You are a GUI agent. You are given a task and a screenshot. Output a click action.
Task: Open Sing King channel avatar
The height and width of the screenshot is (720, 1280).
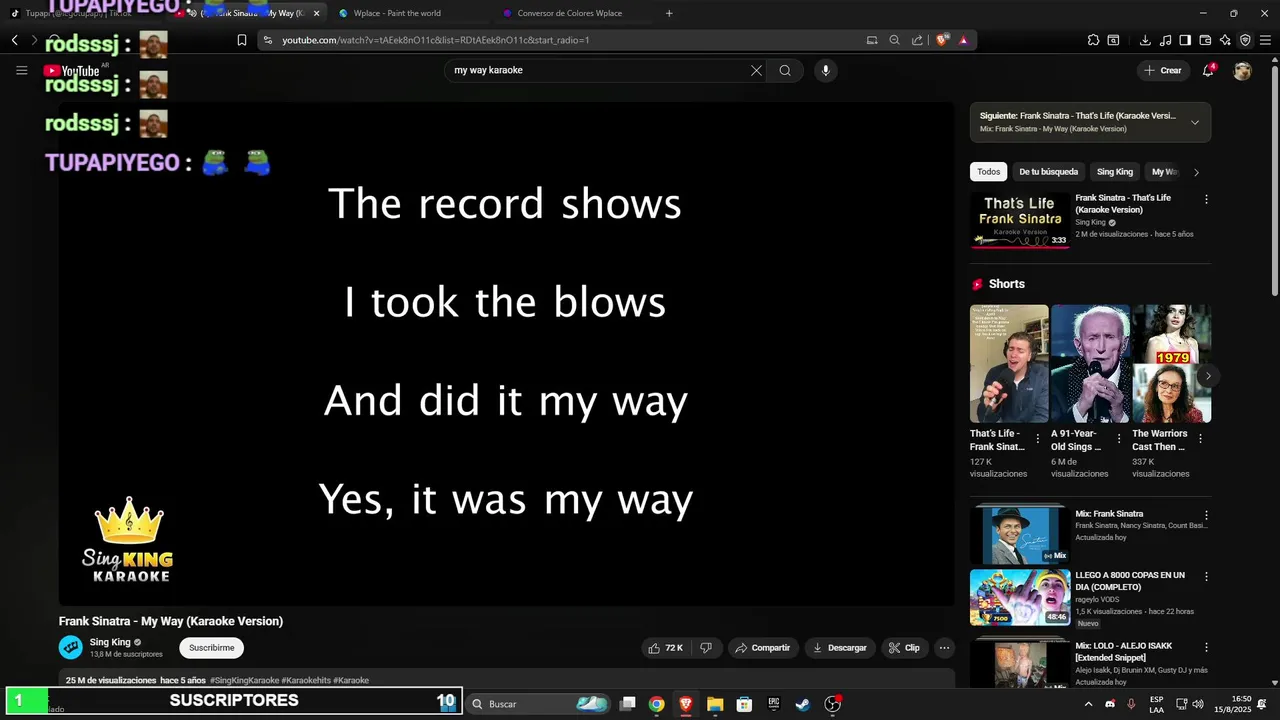click(x=70, y=647)
